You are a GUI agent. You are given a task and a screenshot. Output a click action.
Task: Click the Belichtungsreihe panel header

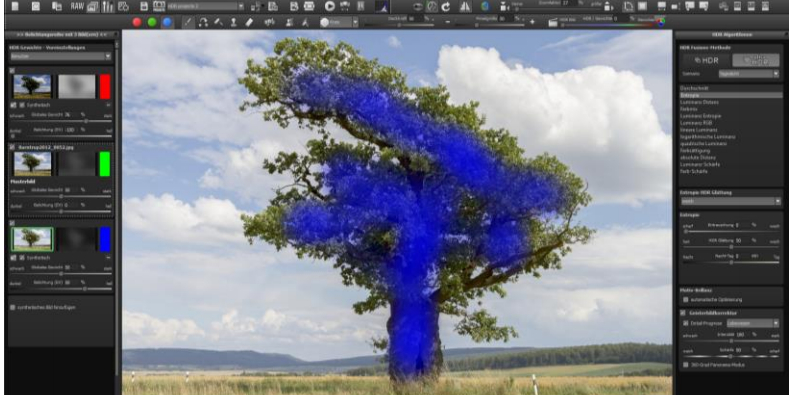click(61, 34)
